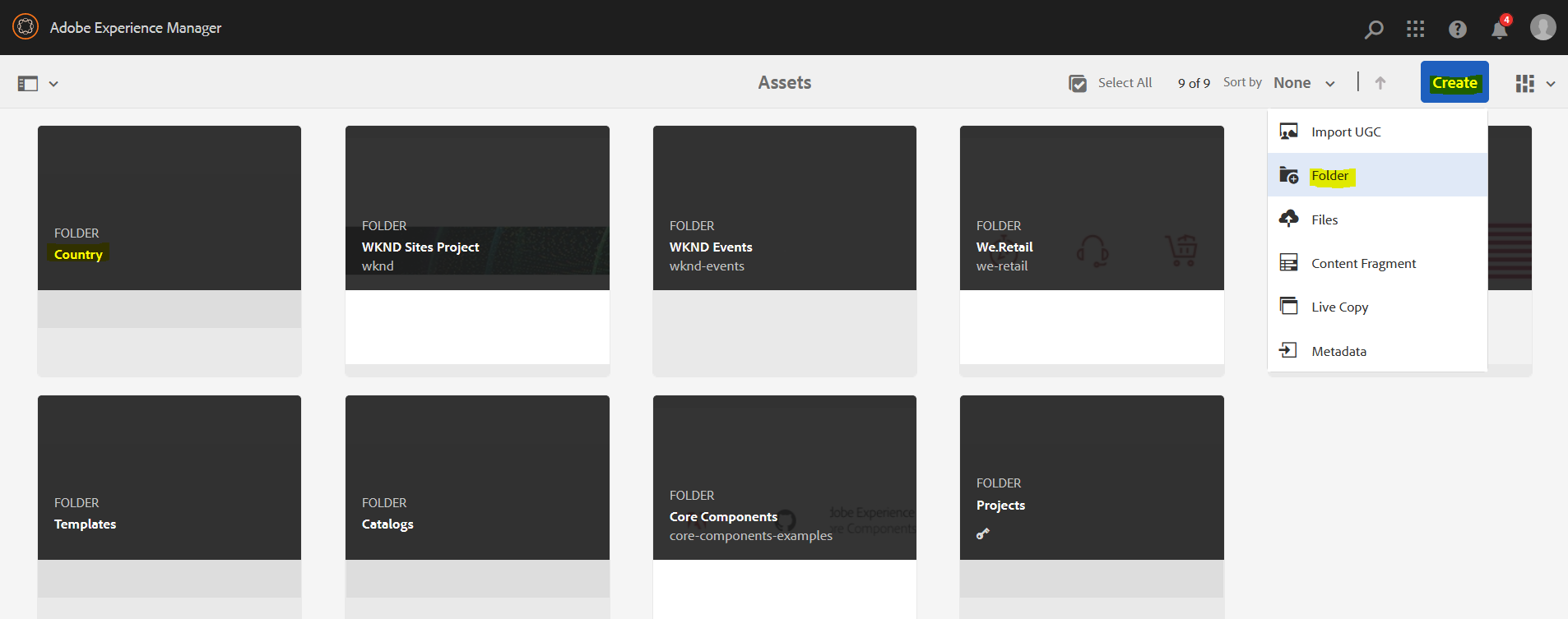This screenshot has width=1568, height=619.
Task: Click the Import UGC image icon
Action: (1288, 132)
